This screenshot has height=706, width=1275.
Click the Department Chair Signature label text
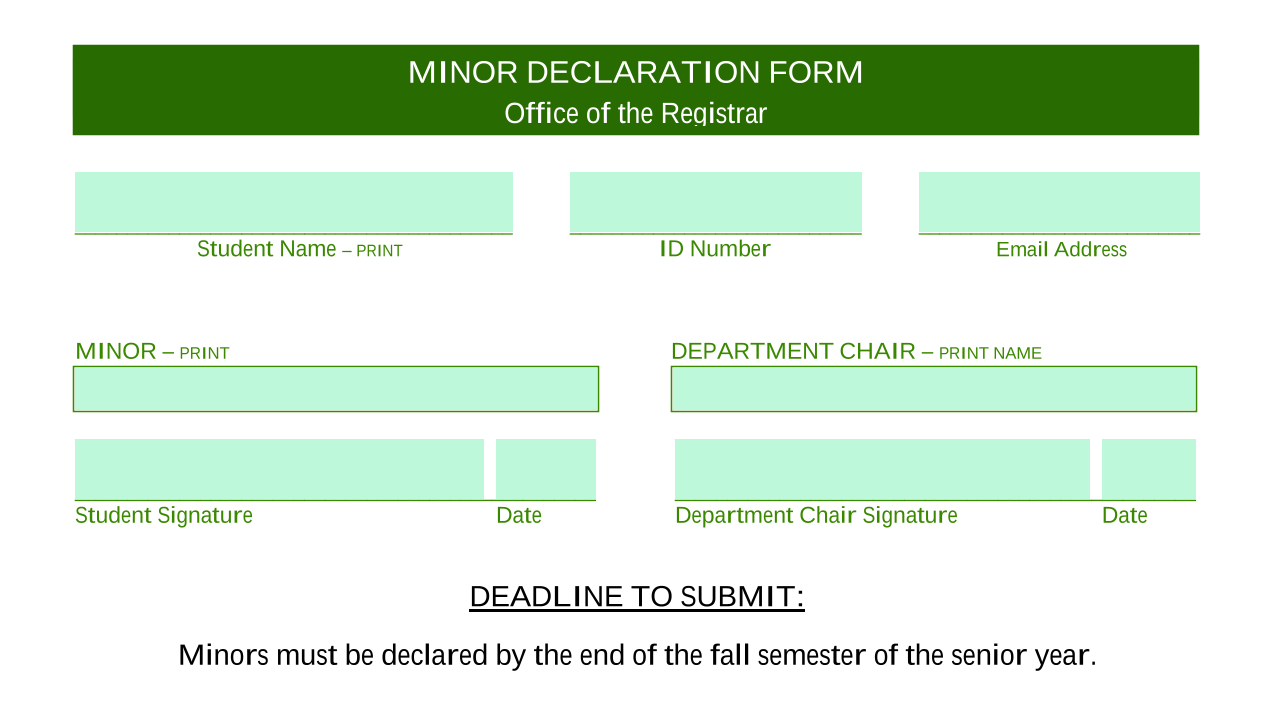coord(816,516)
